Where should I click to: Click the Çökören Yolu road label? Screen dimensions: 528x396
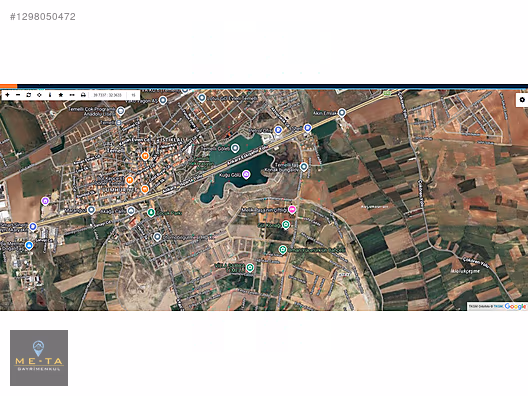[x=476, y=262]
